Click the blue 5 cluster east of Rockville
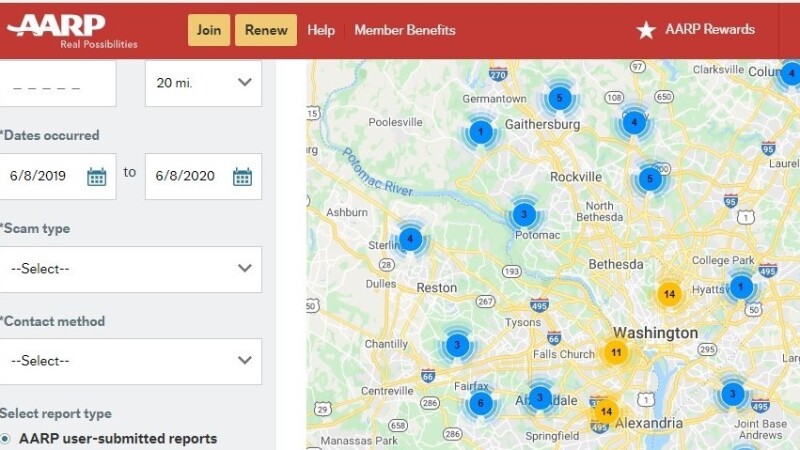 (x=650, y=179)
